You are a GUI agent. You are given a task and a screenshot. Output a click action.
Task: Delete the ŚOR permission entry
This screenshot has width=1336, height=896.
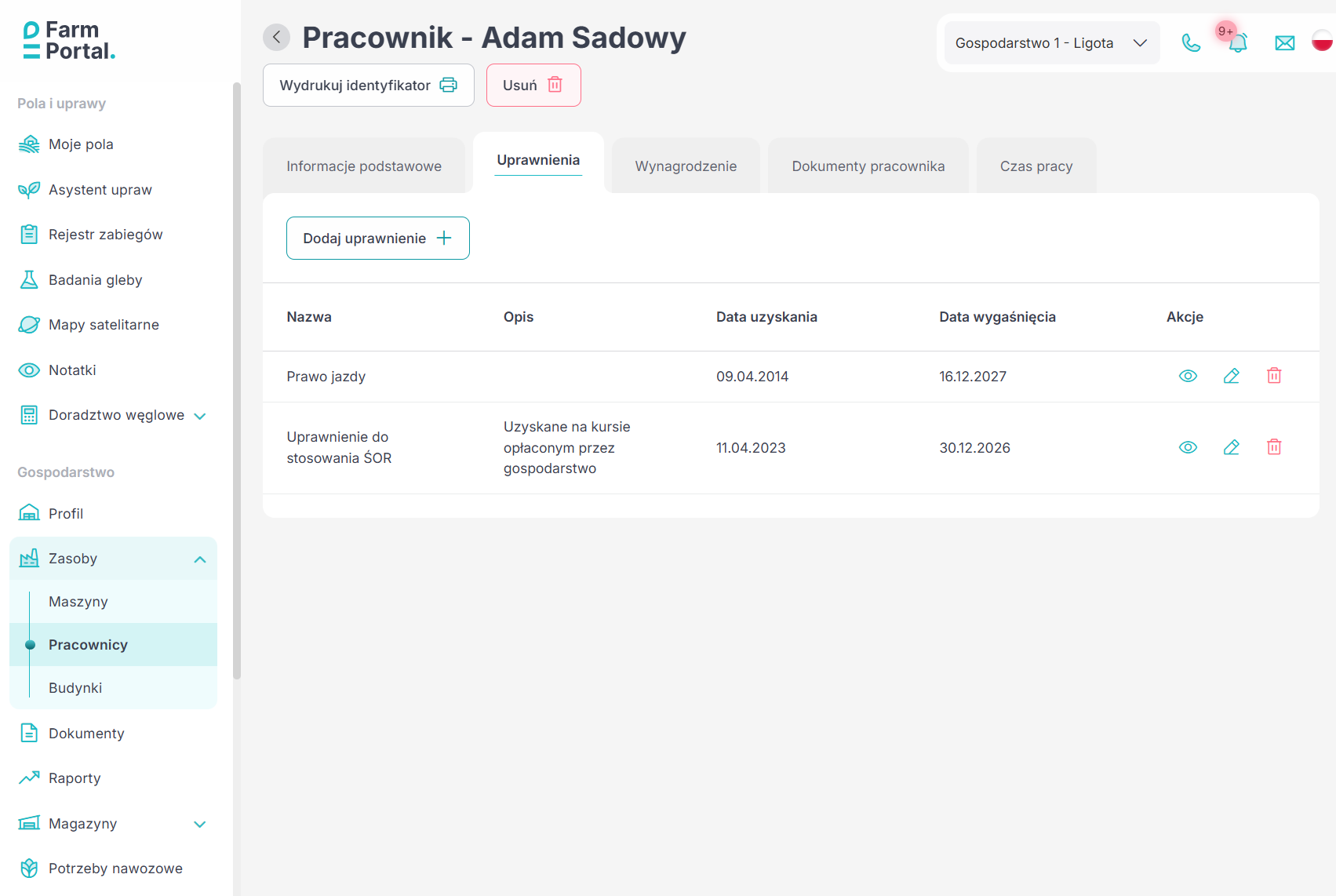coord(1274,447)
